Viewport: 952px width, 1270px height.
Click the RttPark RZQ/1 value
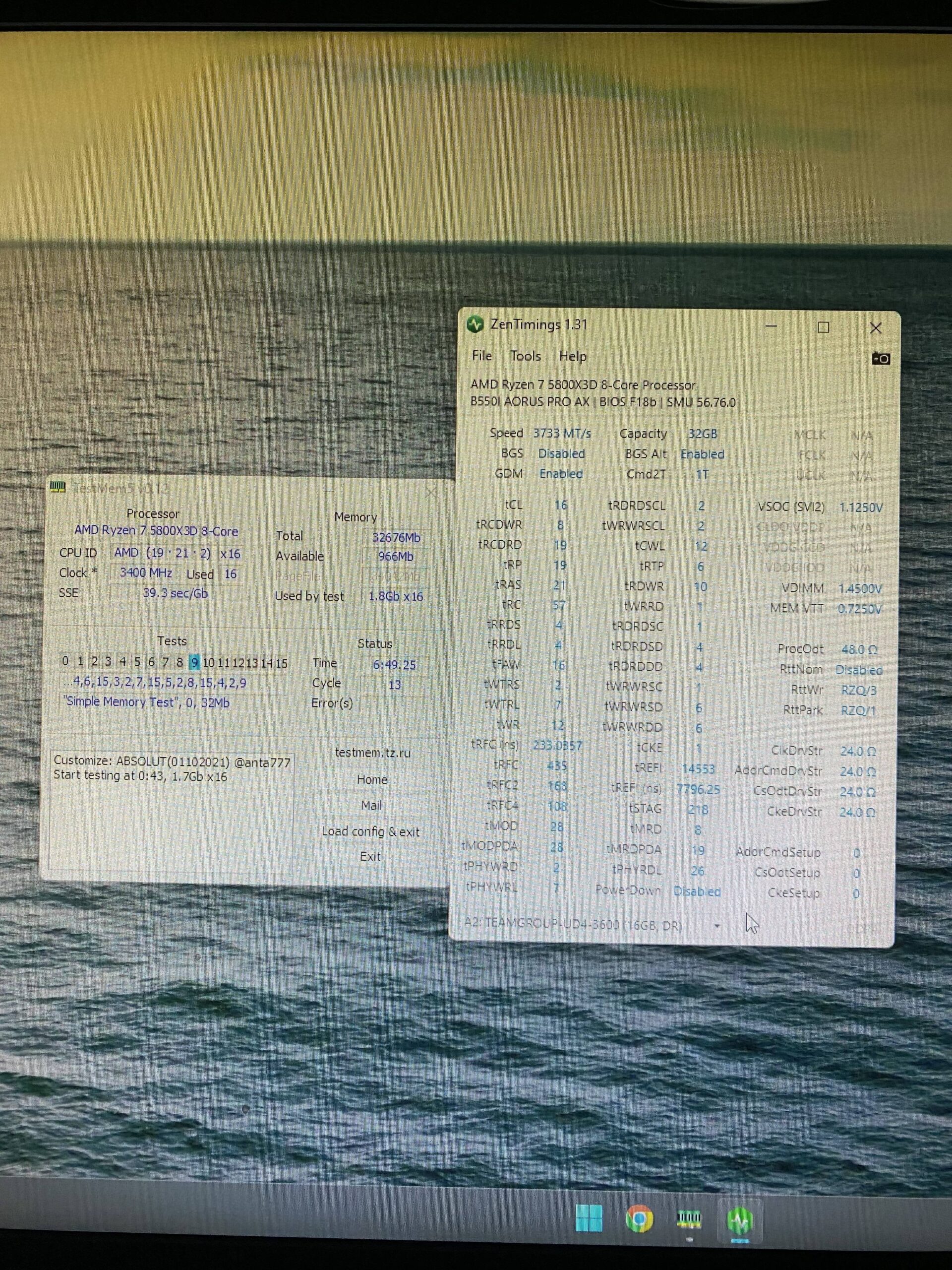(x=858, y=711)
